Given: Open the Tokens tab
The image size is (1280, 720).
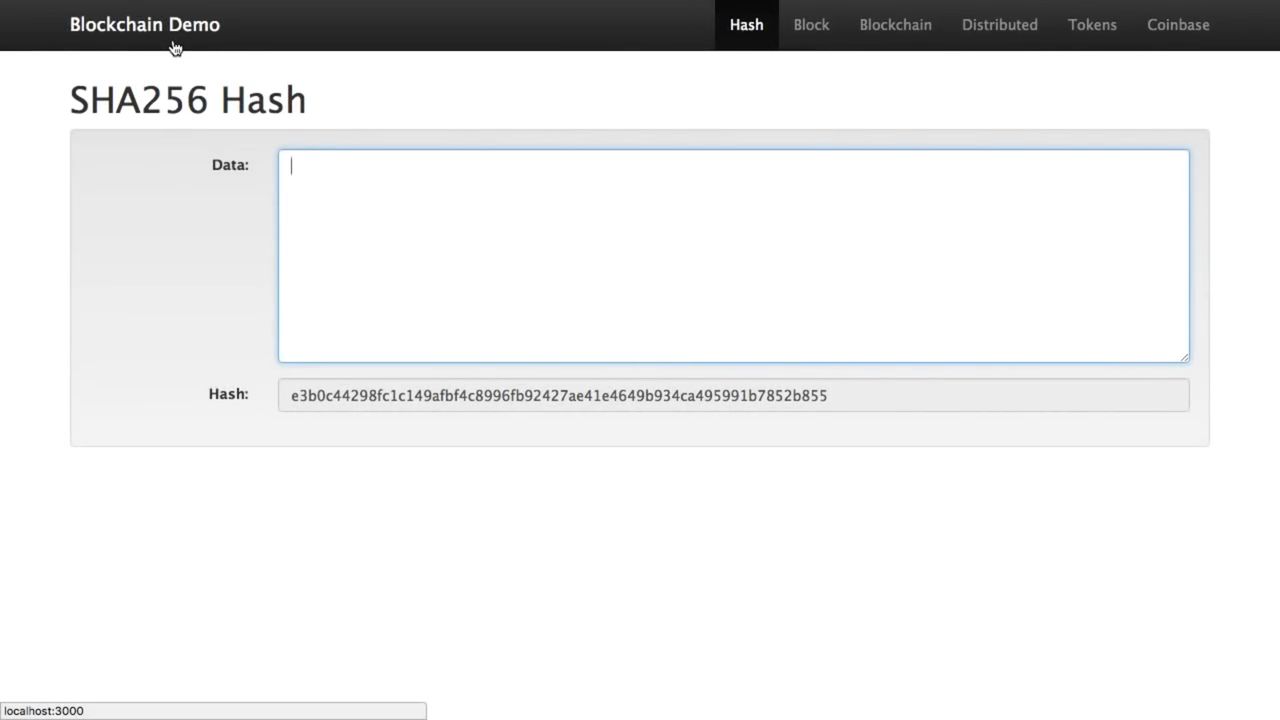Looking at the screenshot, I should point(1092,25).
